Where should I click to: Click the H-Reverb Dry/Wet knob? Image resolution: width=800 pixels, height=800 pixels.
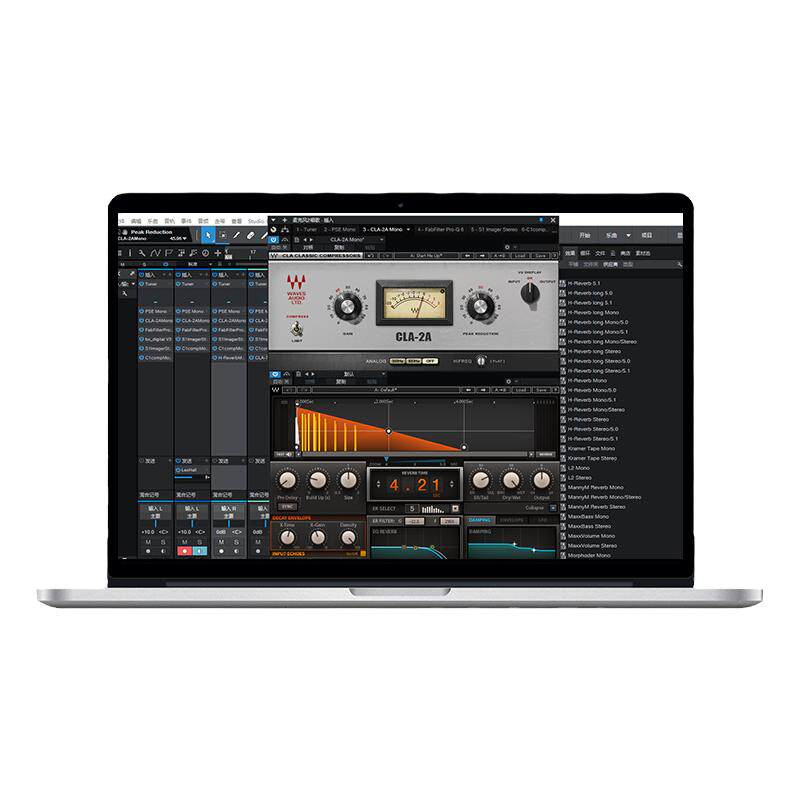point(511,480)
